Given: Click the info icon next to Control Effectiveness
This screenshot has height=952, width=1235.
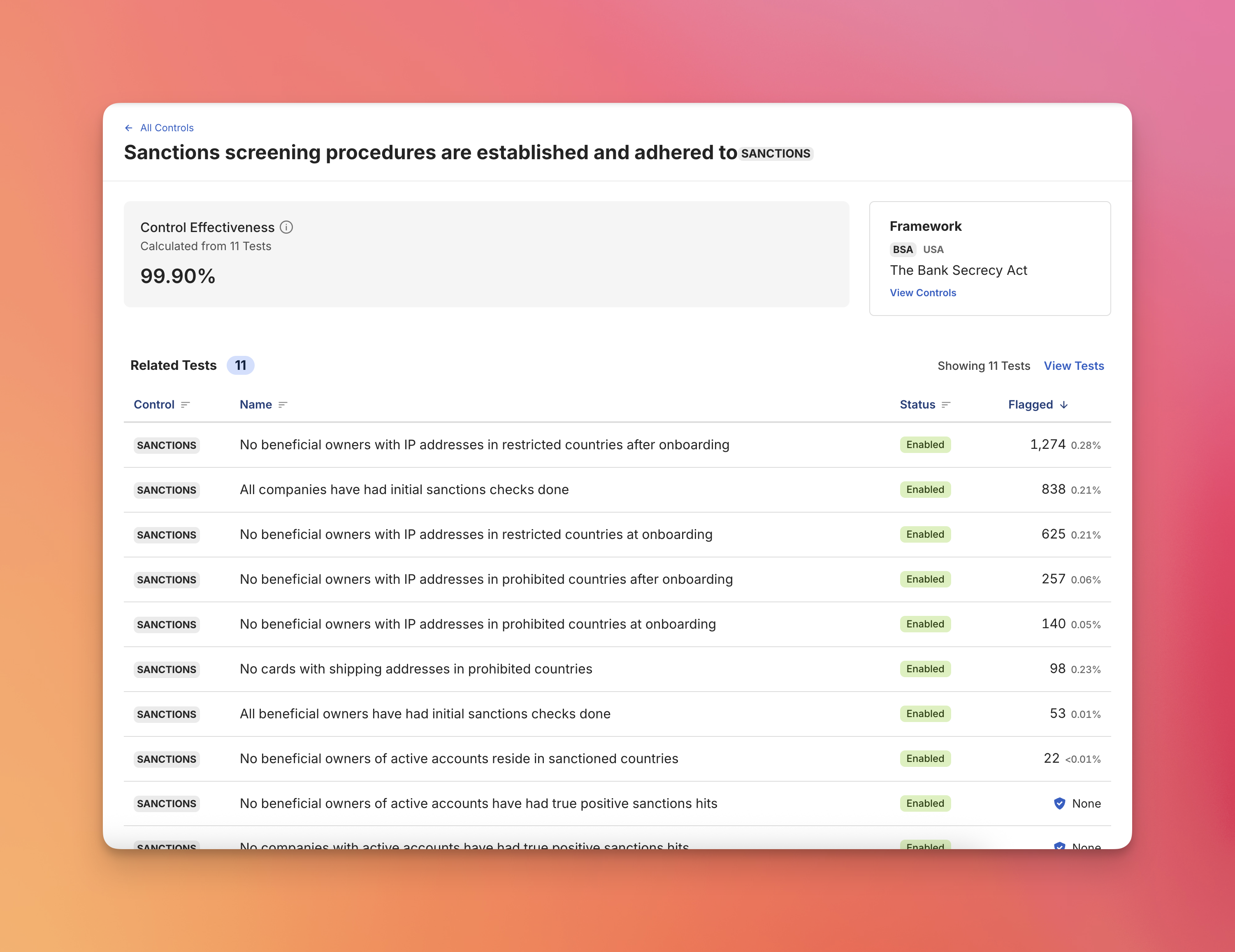Looking at the screenshot, I should point(287,228).
